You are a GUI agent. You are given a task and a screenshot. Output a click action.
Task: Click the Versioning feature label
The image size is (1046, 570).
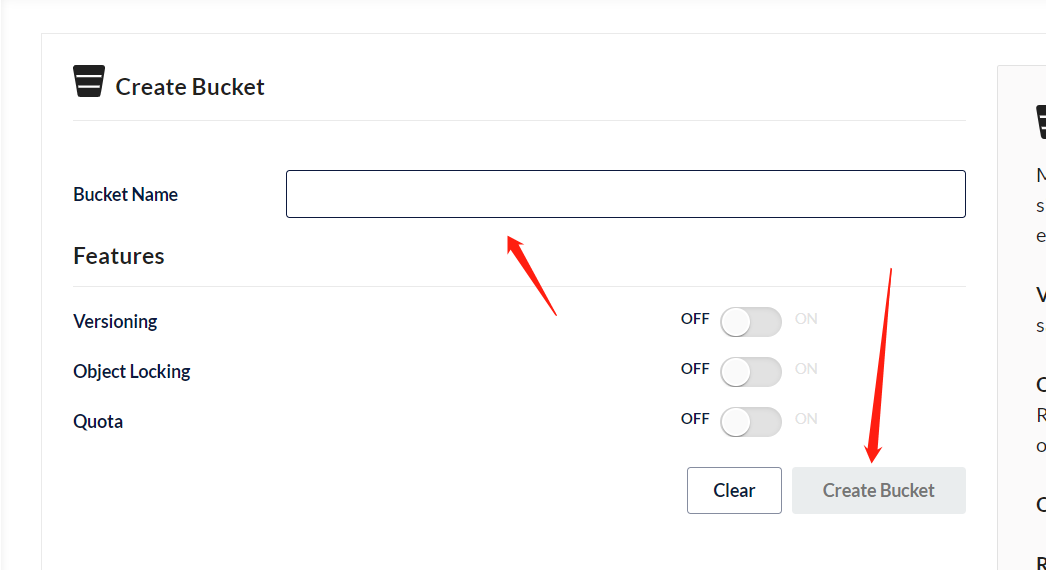pos(115,322)
